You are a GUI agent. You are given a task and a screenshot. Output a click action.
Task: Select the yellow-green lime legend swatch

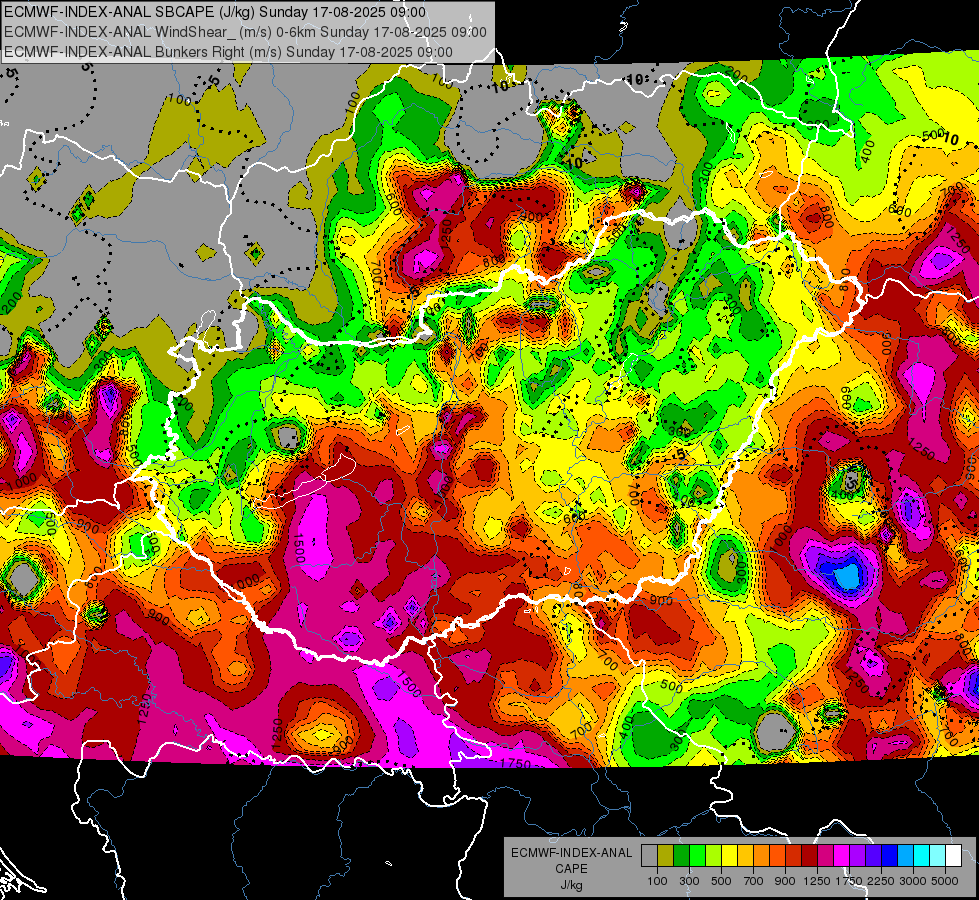coord(714,856)
